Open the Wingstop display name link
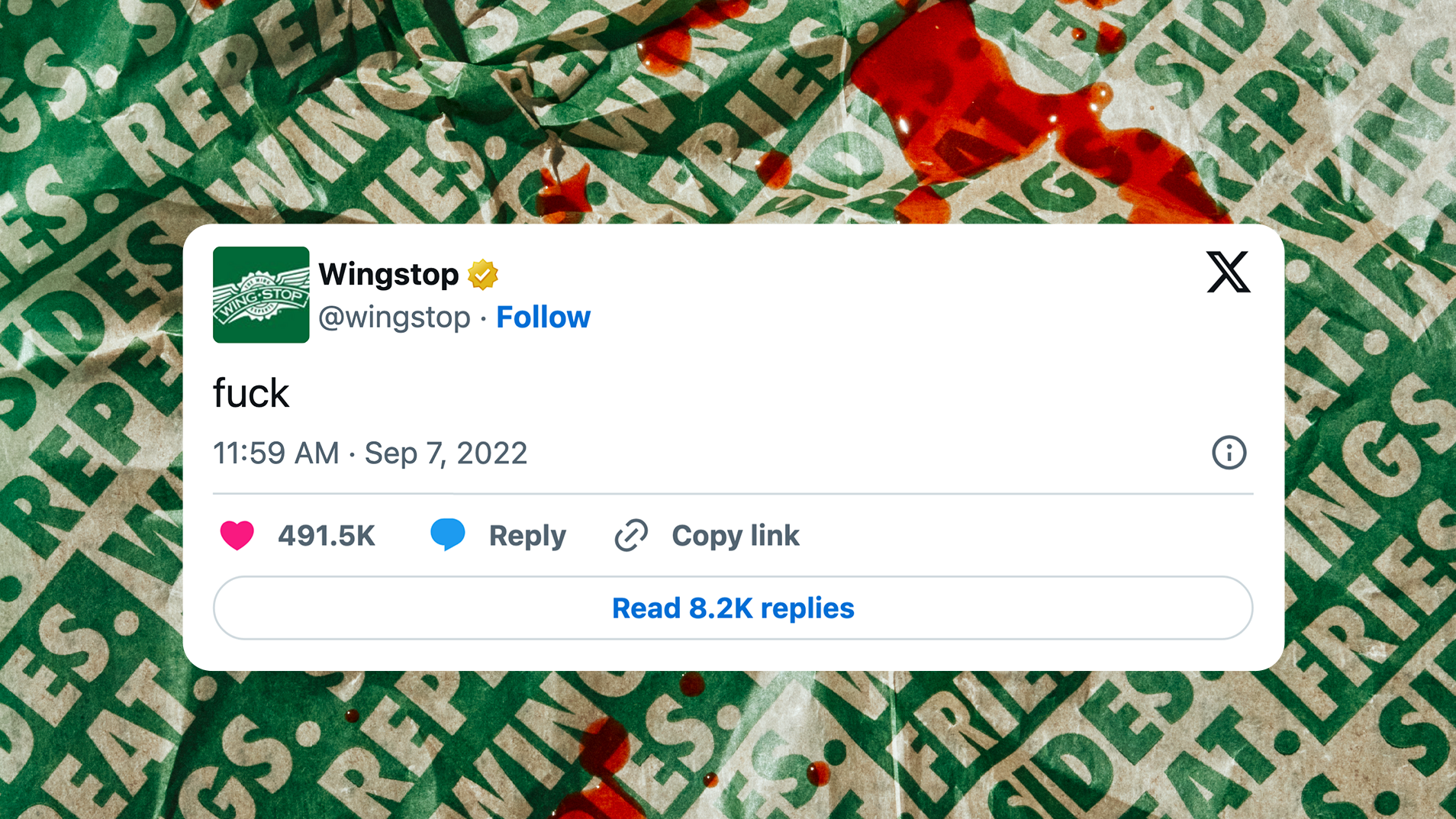The width and height of the screenshot is (1456, 819). point(388,275)
